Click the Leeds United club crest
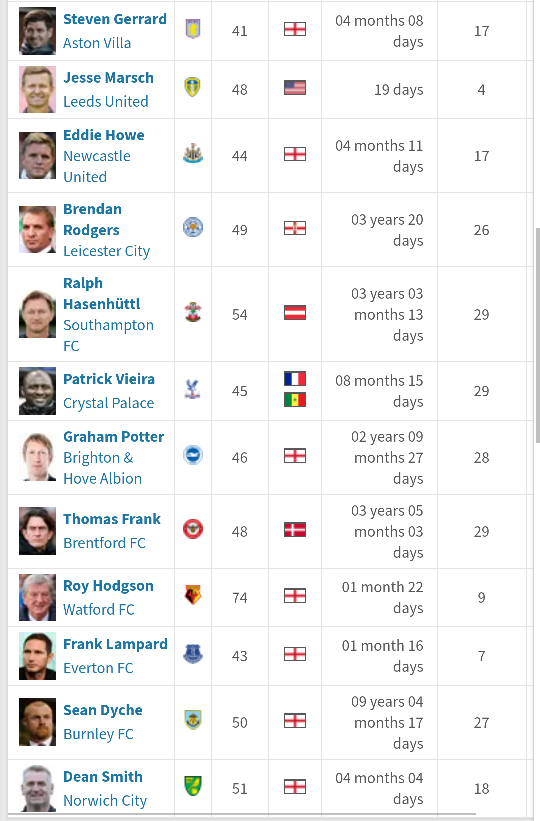This screenshot has width=540, height=821. pos(193,87)
